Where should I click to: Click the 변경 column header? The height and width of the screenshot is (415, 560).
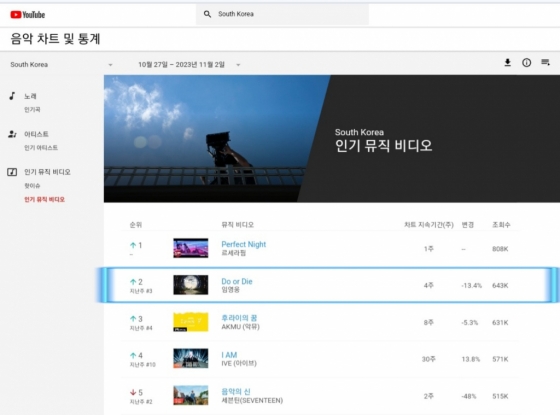(468, 225)
